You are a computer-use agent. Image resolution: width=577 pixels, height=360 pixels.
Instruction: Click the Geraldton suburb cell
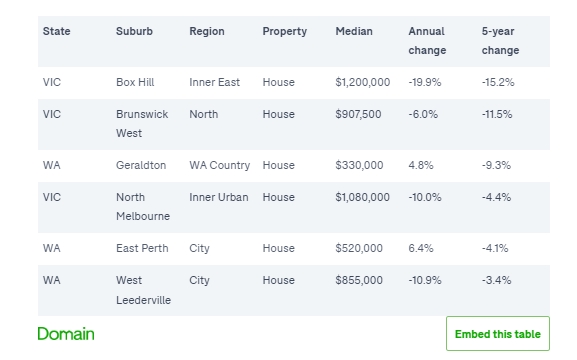[x=141, y=165]
